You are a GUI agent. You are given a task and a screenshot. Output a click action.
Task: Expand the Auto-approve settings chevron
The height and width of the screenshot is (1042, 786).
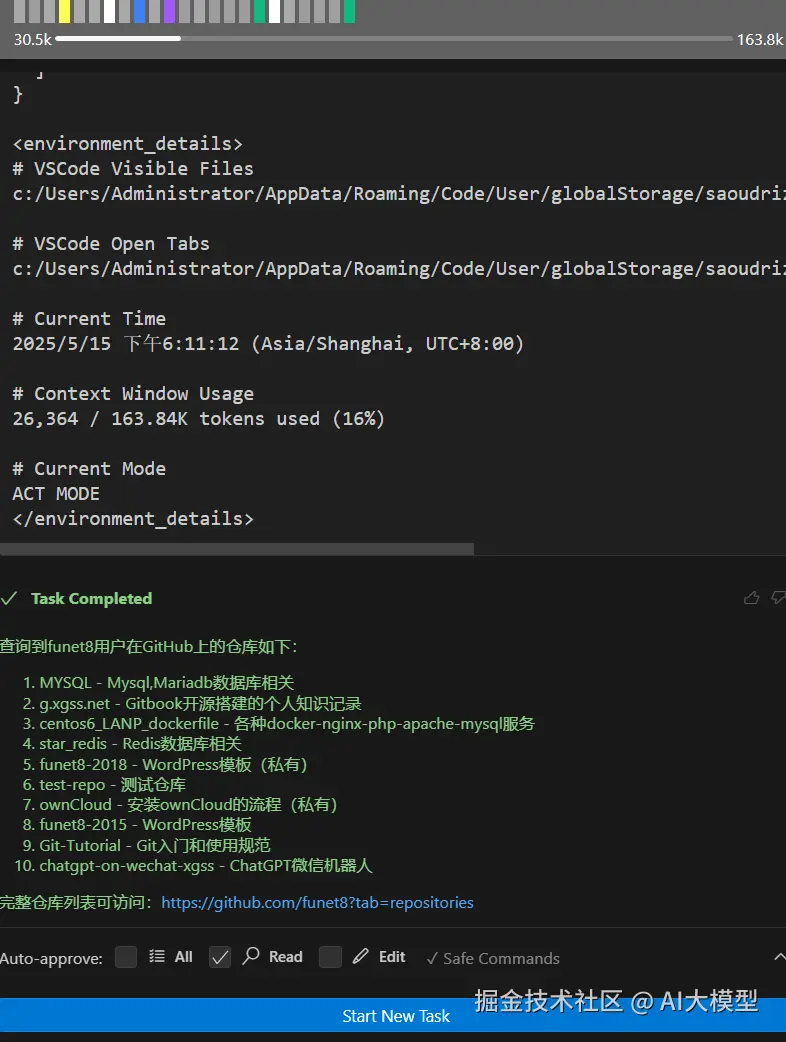click(779, 957)
